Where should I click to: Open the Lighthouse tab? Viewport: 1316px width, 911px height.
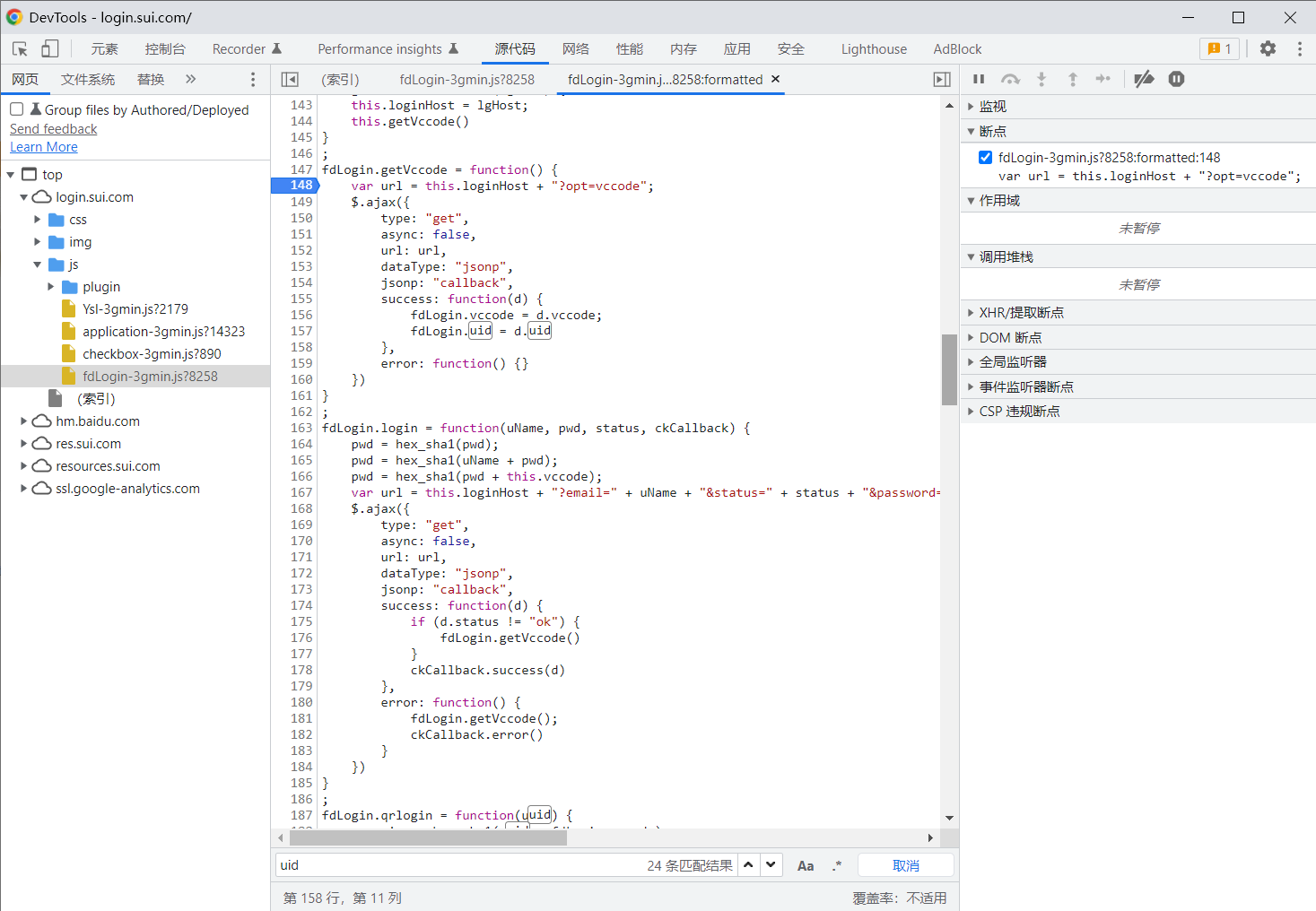pos(873,49)
